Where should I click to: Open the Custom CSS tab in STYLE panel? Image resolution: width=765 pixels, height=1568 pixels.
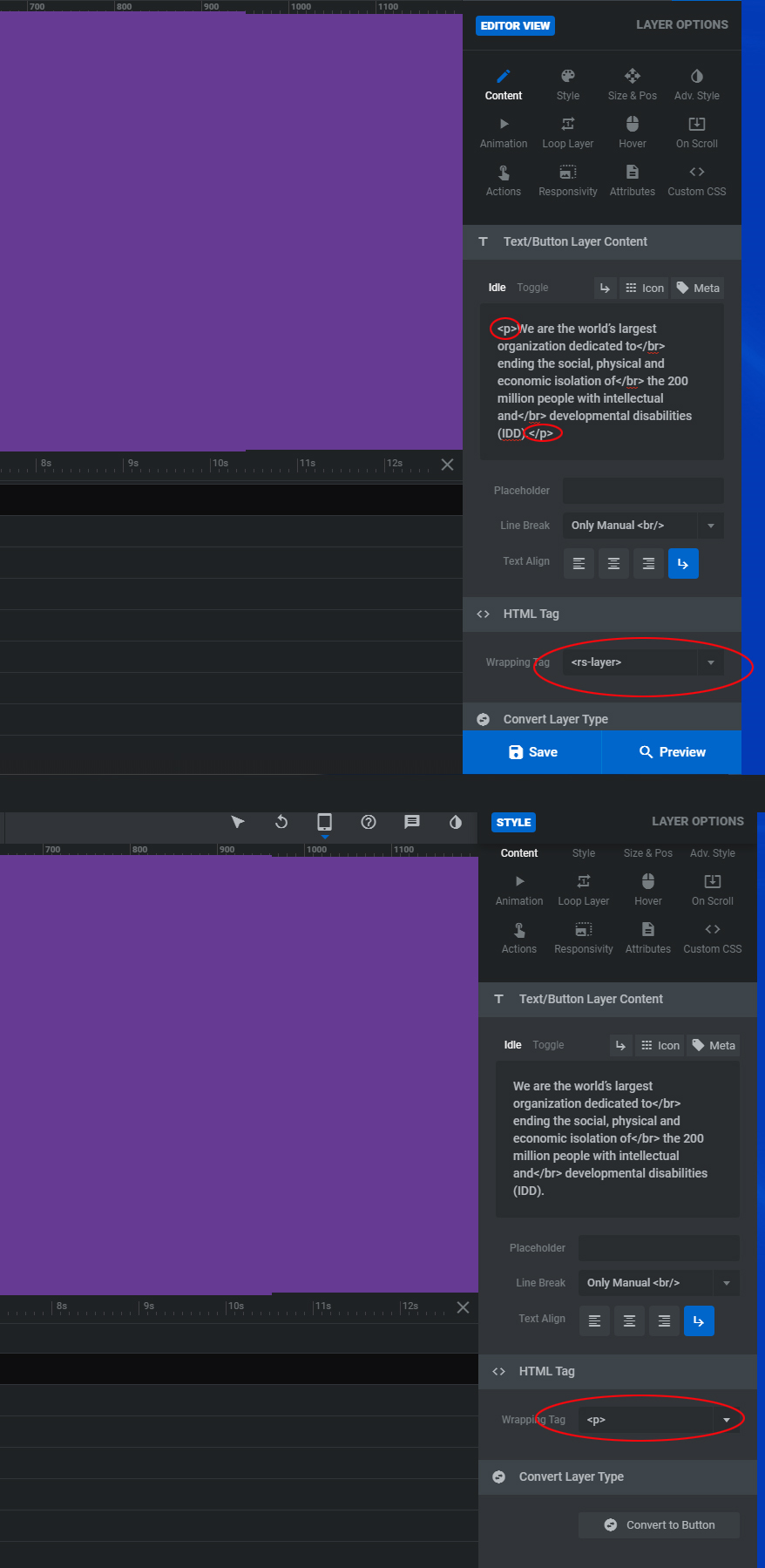click(713, 938)
